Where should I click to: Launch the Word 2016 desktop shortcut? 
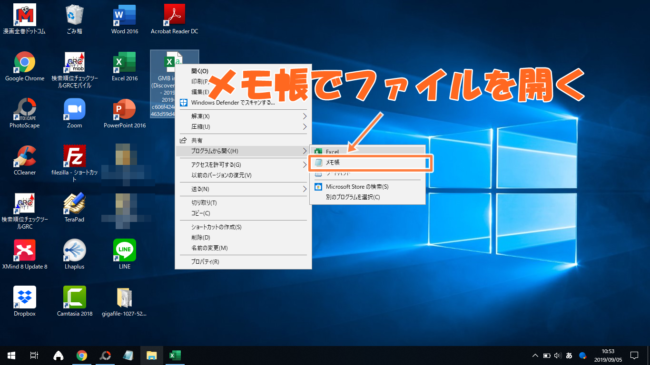click(x=124, y=19)
